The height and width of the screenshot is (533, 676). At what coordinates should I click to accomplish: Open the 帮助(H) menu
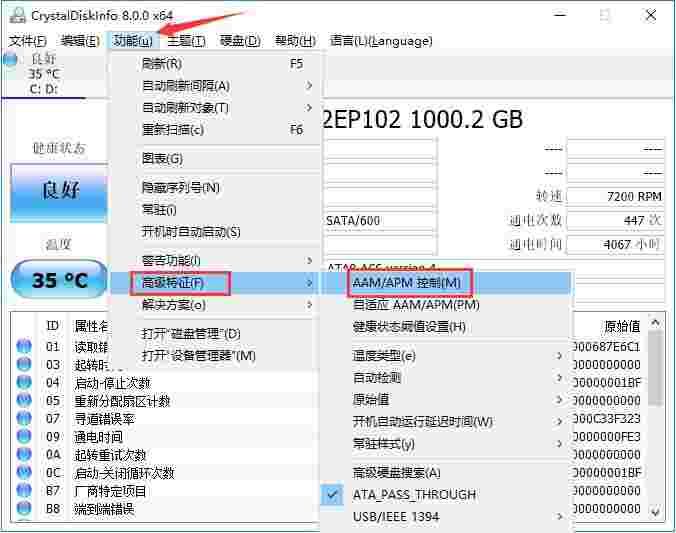295,41
